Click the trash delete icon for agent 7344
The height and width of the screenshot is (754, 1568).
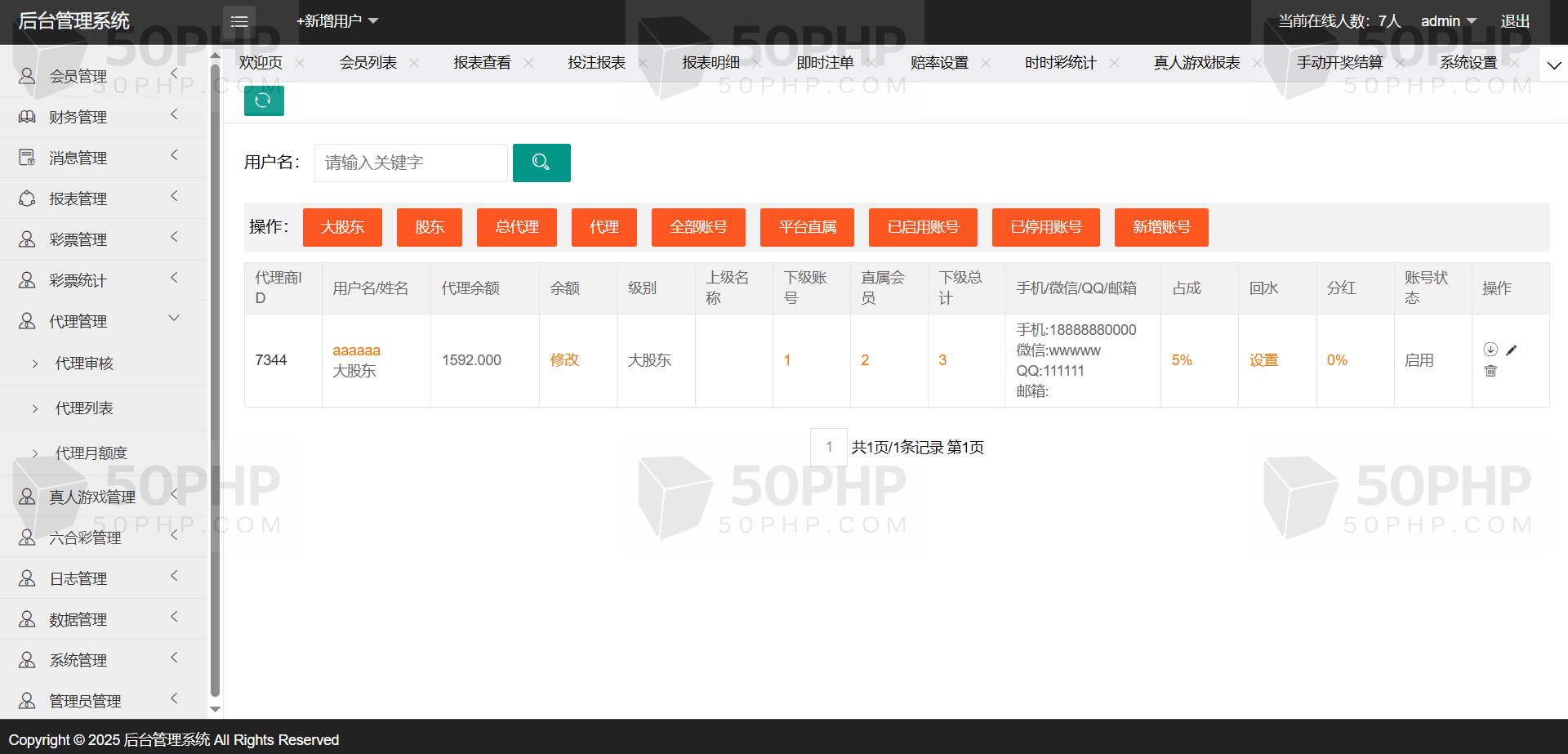coord(1490,371)
